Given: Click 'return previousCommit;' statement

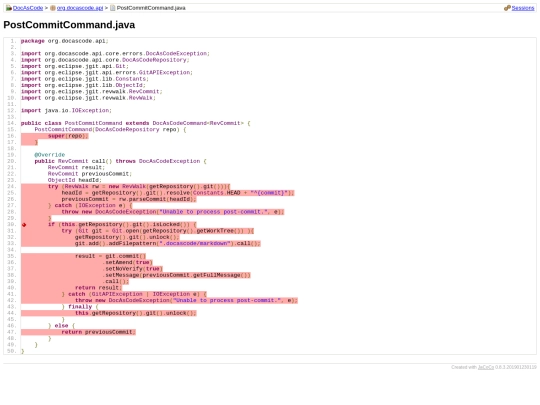Looking at the screenshot, I should click(x=98, y=332).
